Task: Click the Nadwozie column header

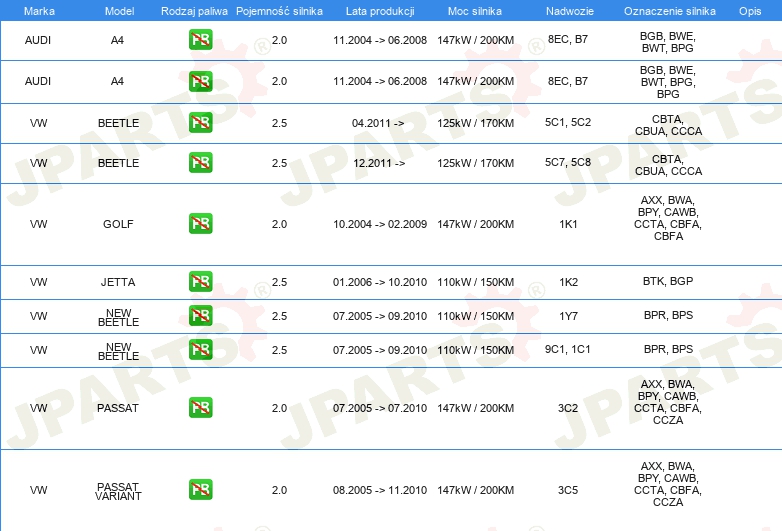Action: [x=570, y=11]
